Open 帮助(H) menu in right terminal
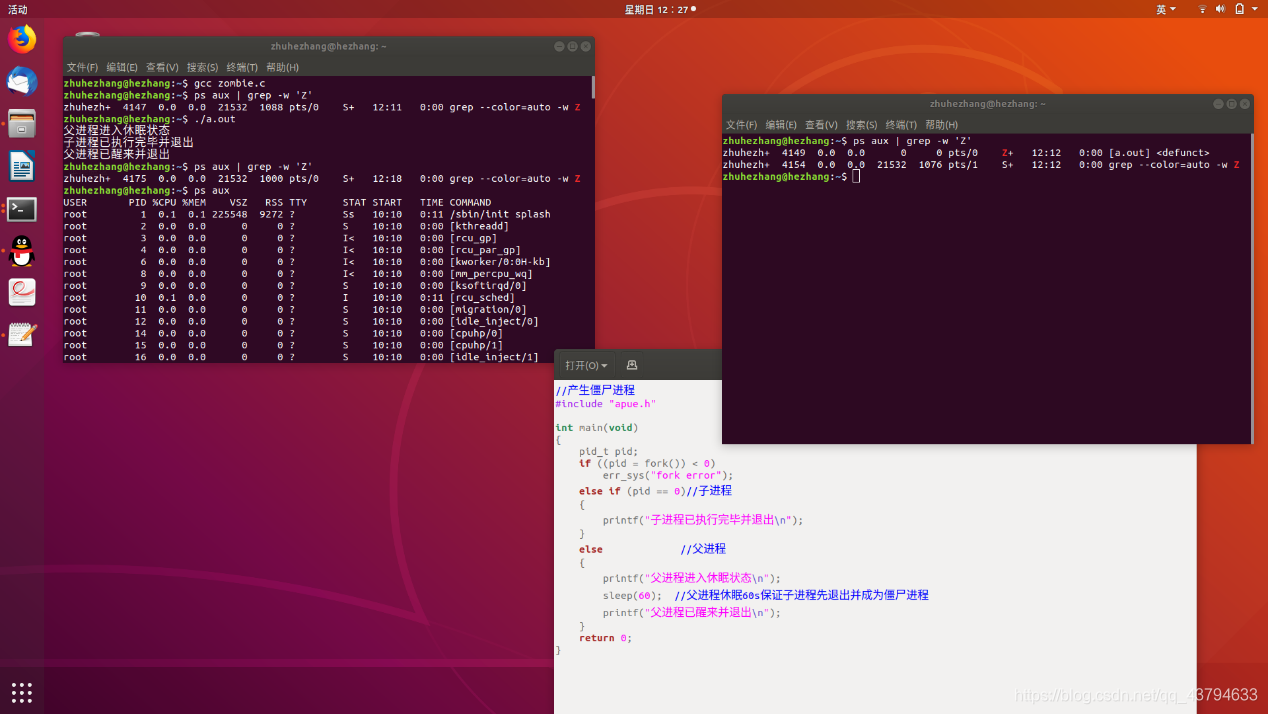The image size is (1268, 714). pos(941,125)
